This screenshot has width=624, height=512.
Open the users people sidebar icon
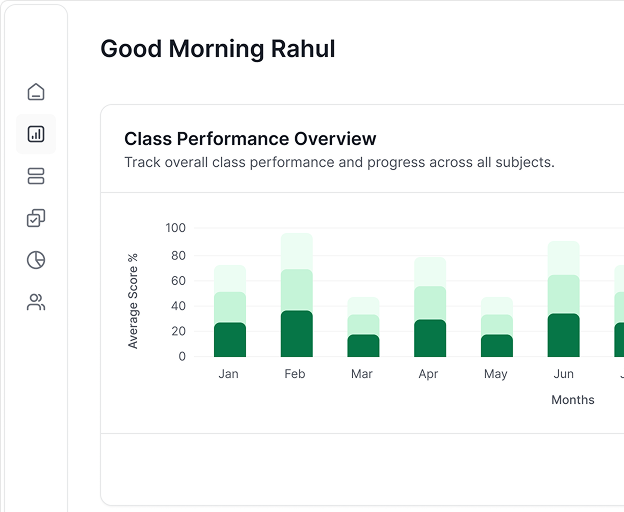[36, 302]
